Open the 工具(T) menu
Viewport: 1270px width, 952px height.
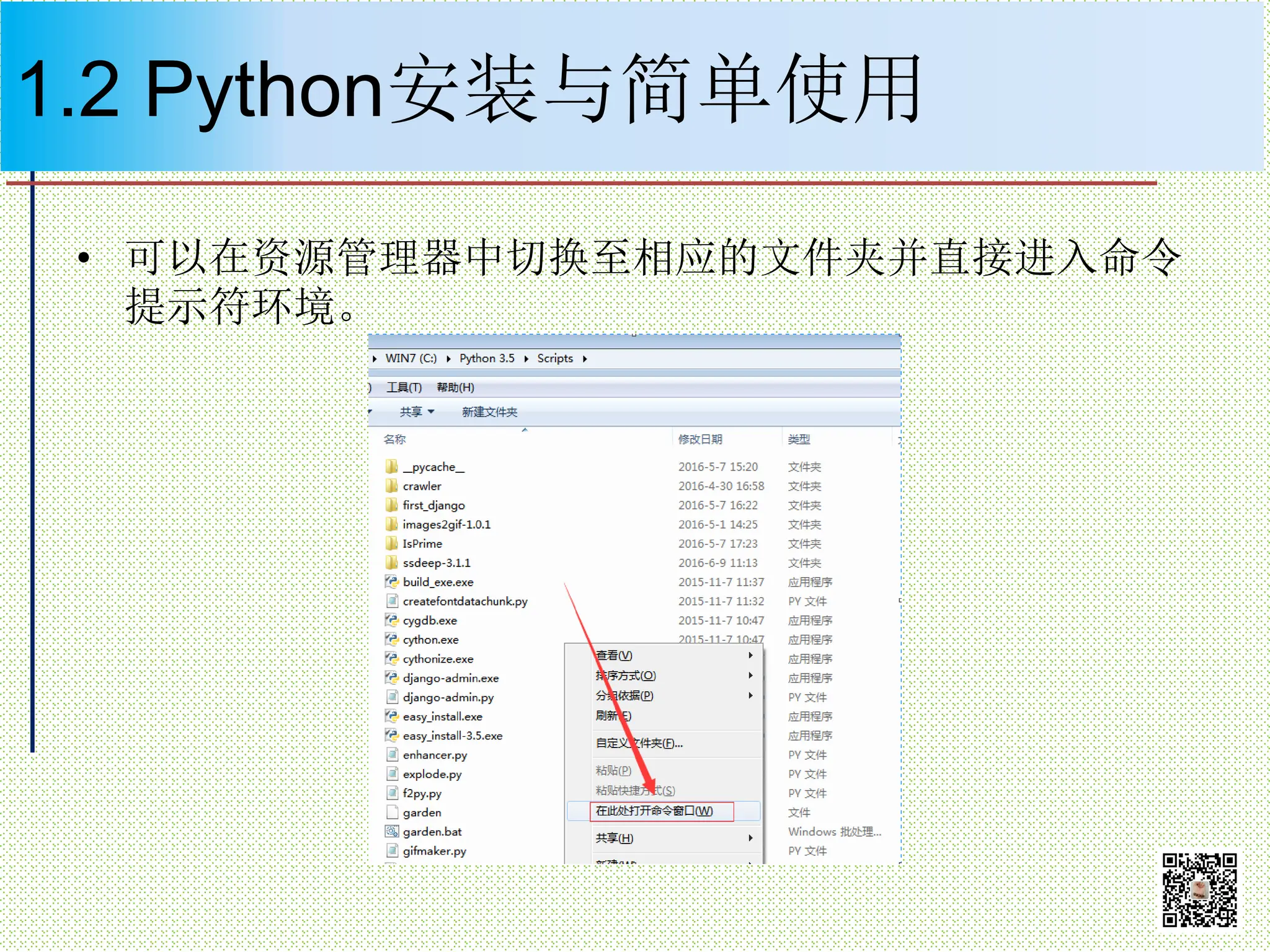tap(404, 387)
